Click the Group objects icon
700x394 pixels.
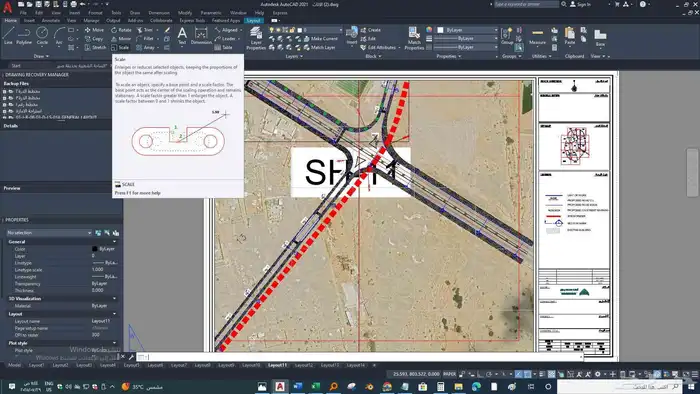click(x=507, y=36)
